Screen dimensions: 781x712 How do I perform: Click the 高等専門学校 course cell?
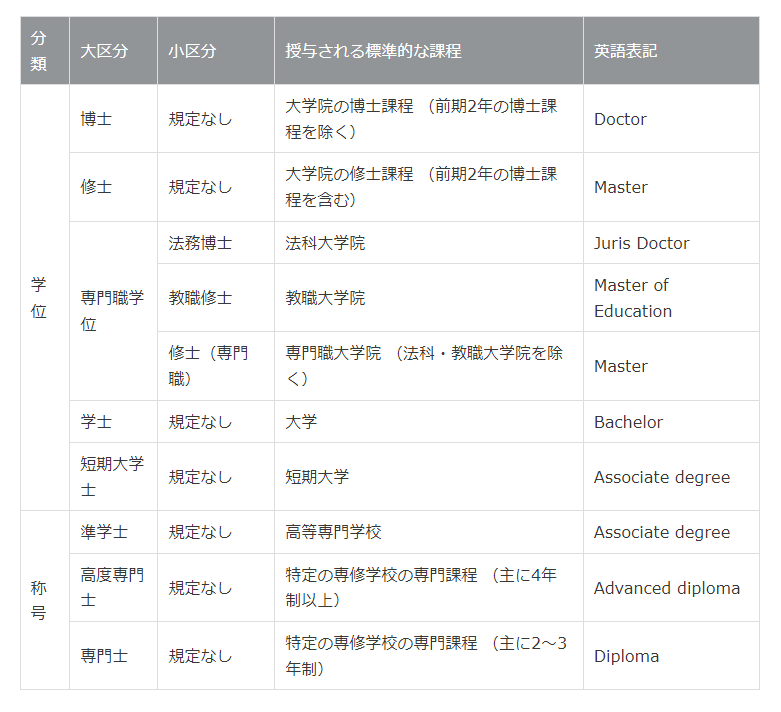pos(333,532)
